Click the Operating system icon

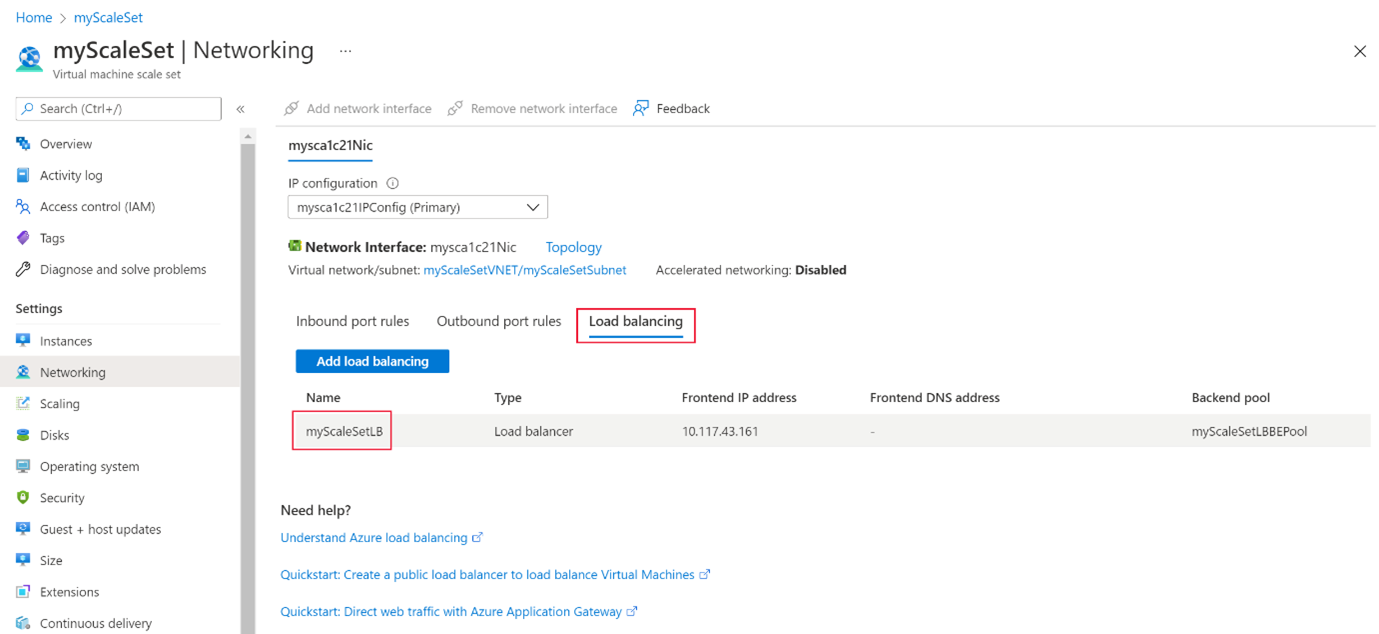pyautogui.click(x=23, y=466)
